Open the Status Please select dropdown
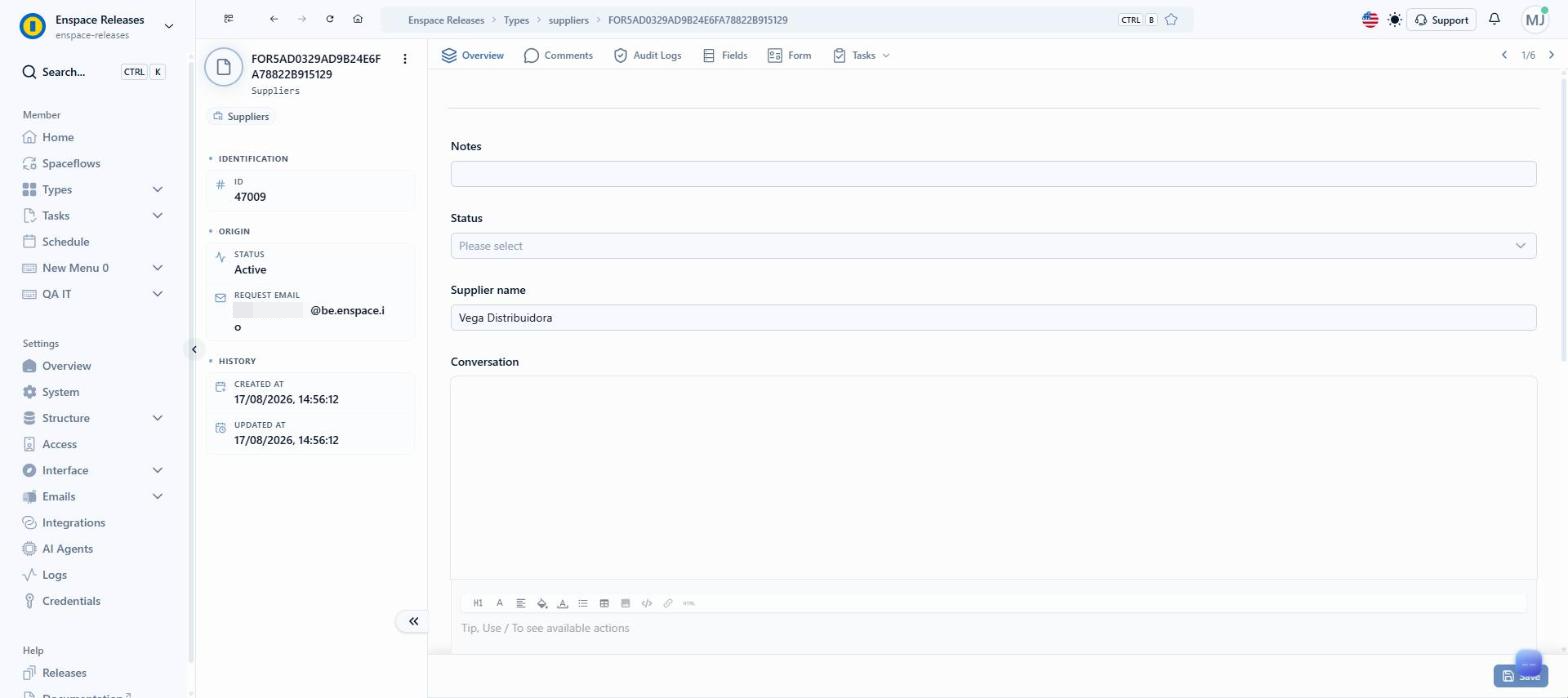The image size is (1568, 698). pyautogui.click(x=993, y=246)
